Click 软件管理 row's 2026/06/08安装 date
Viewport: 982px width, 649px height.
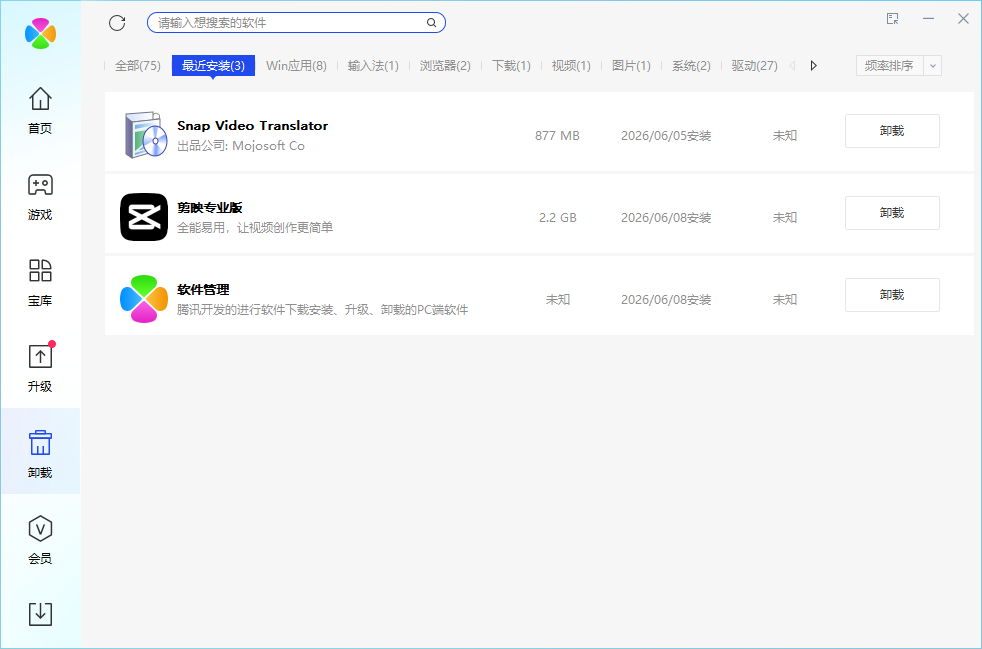coord(666,299)
